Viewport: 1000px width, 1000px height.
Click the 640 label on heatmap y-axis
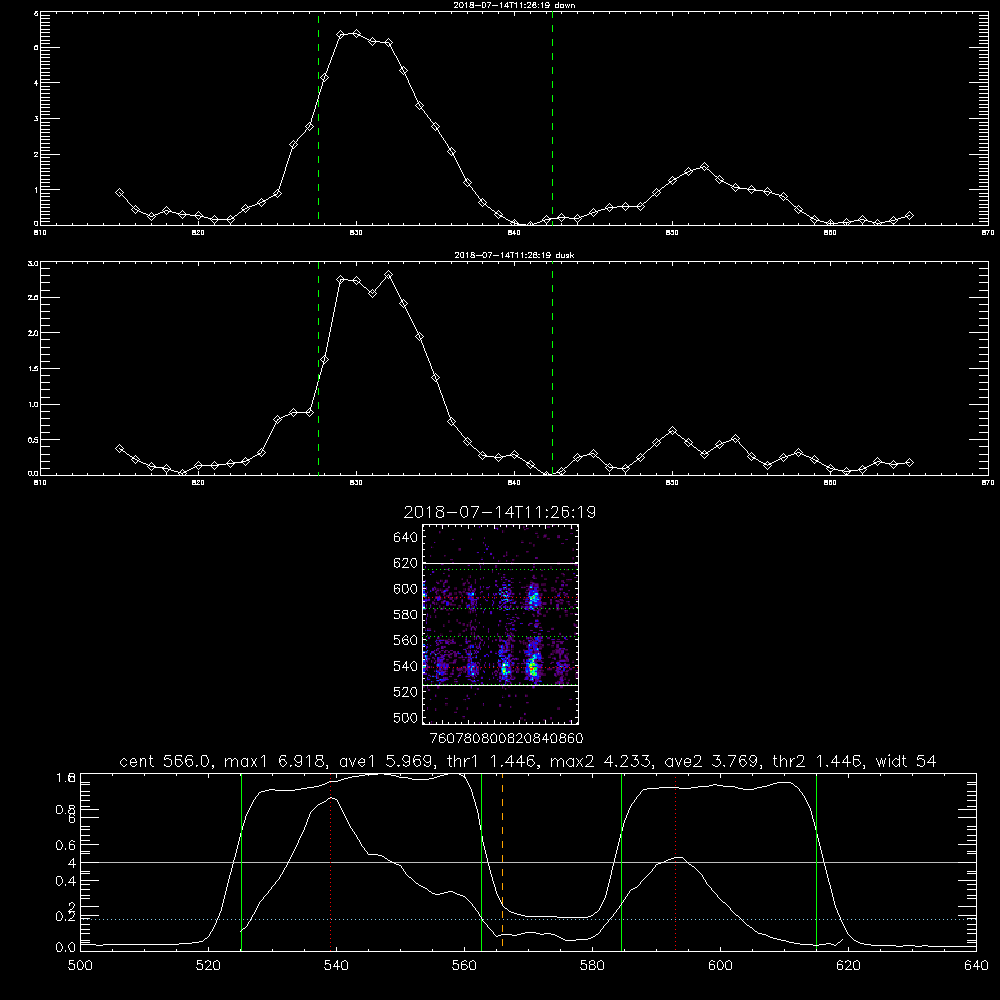tap(406, 538)
